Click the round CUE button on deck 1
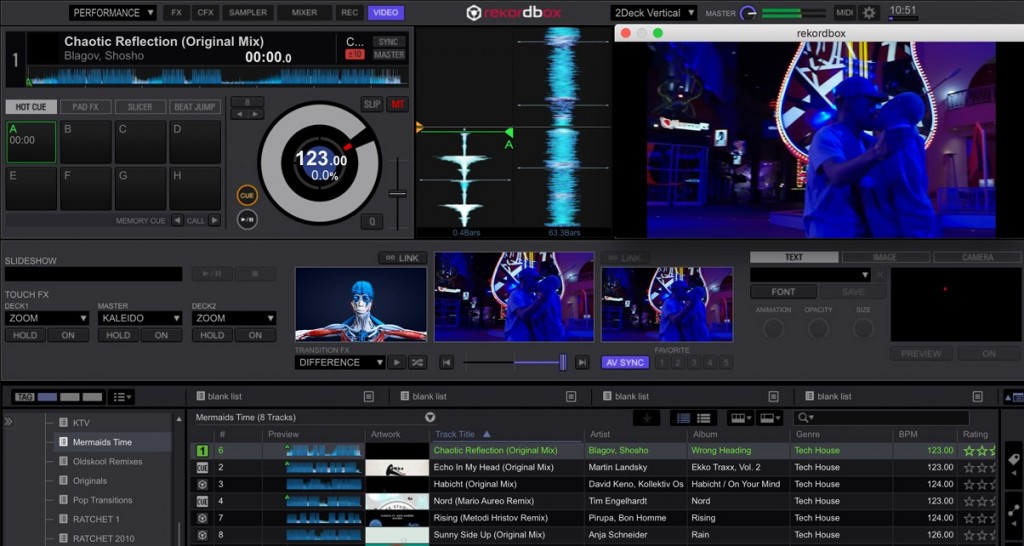 pyautogui.click(x=247, y=195)
